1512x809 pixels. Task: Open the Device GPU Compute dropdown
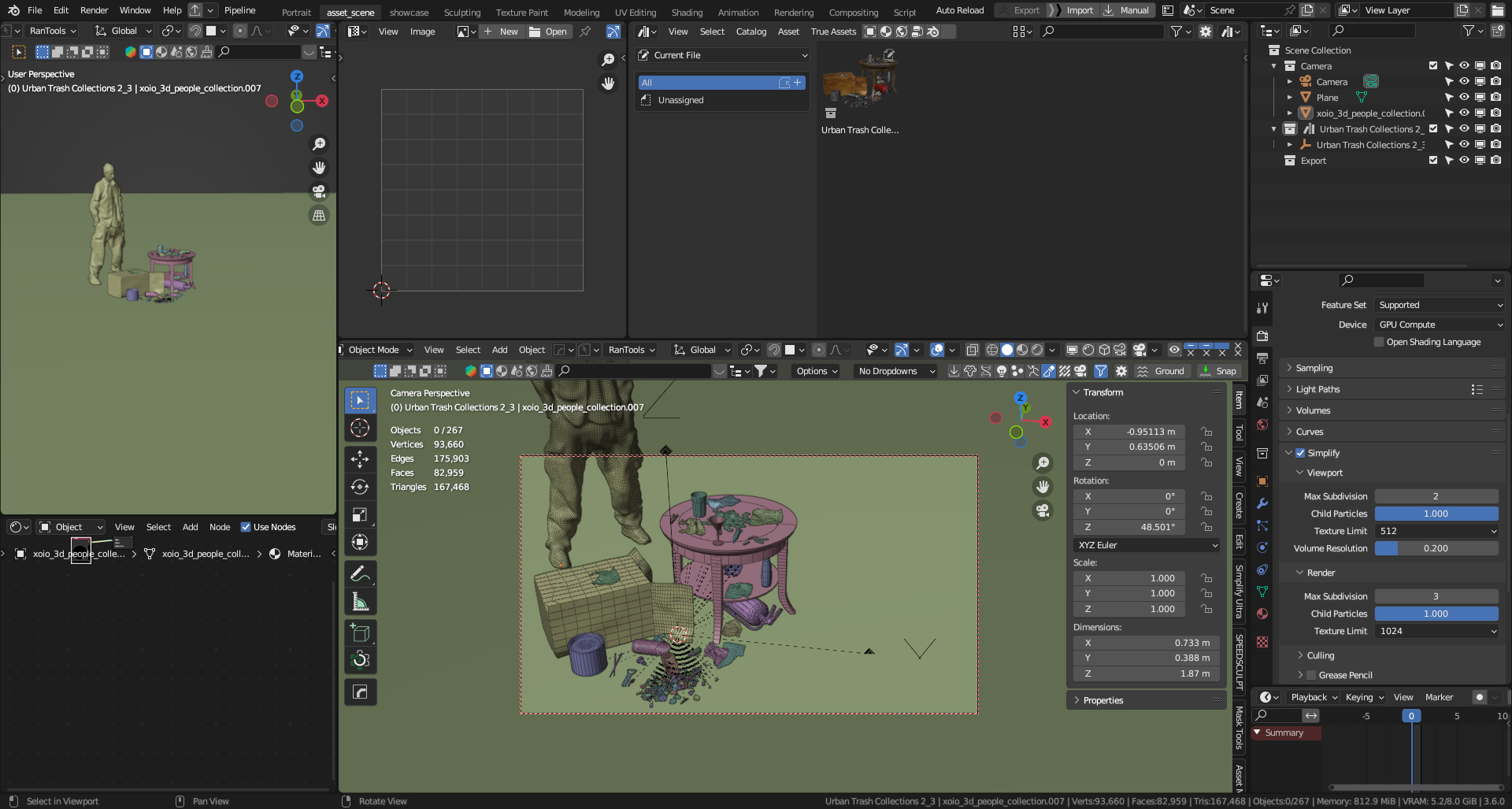[x=1440, y=325]
